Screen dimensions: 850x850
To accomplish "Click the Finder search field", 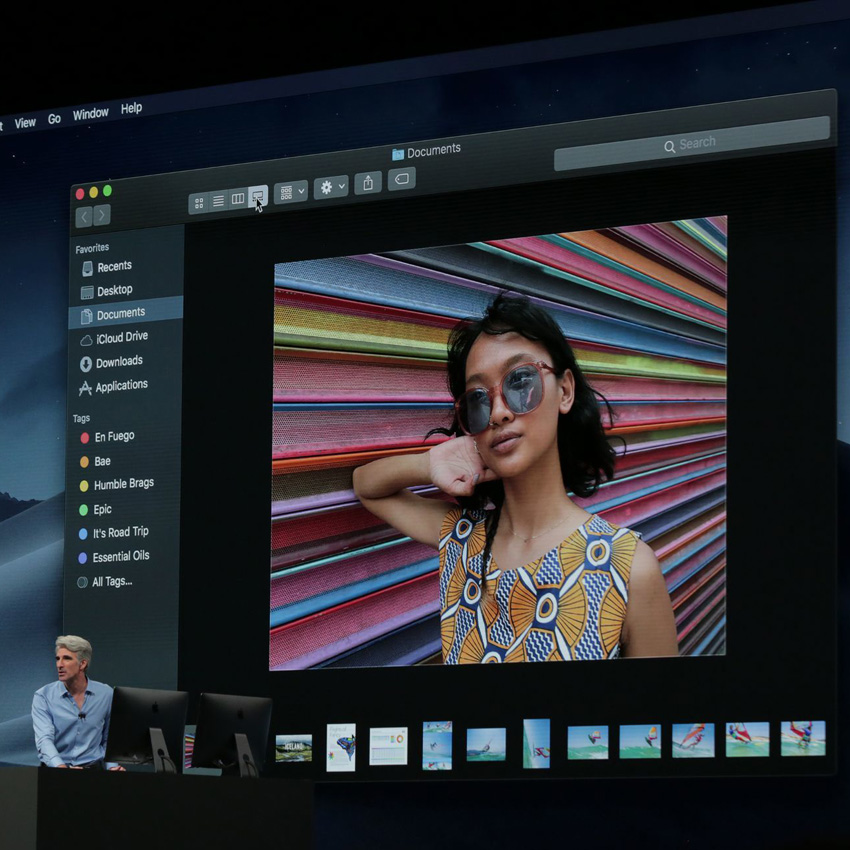I will (691, 144).
